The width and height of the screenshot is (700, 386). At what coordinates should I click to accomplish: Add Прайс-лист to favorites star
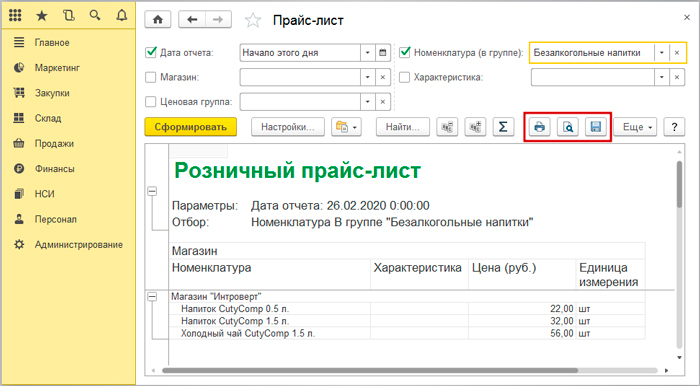tap(253, 21)
